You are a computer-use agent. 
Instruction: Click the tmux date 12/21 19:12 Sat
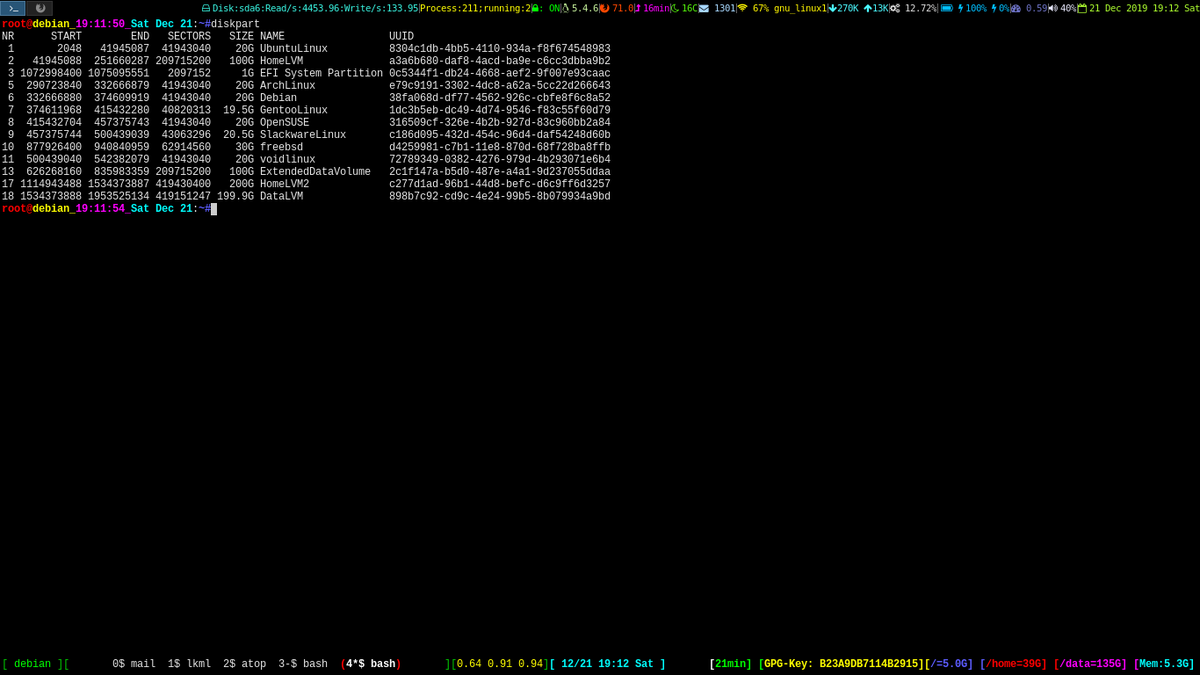(x=607, y=664)
